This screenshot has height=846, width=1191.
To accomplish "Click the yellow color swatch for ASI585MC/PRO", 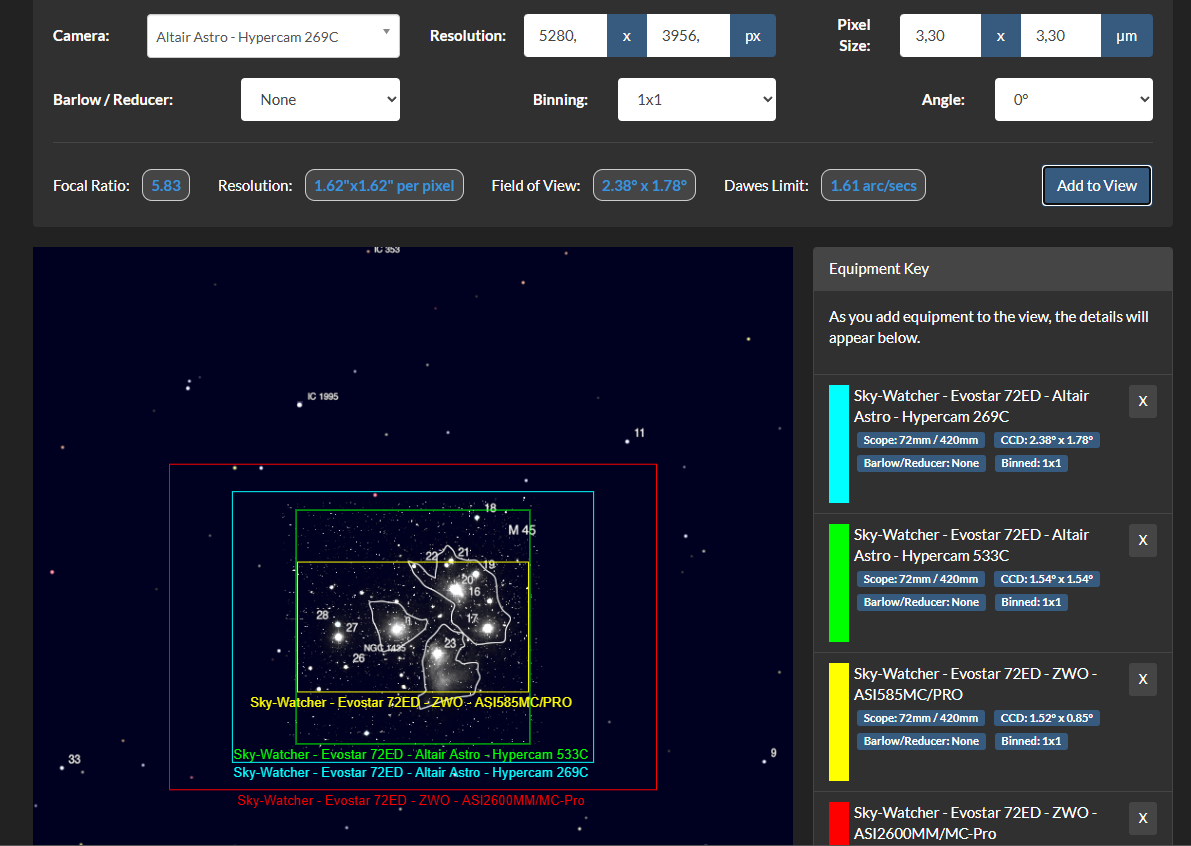I will tap(839, 721).
